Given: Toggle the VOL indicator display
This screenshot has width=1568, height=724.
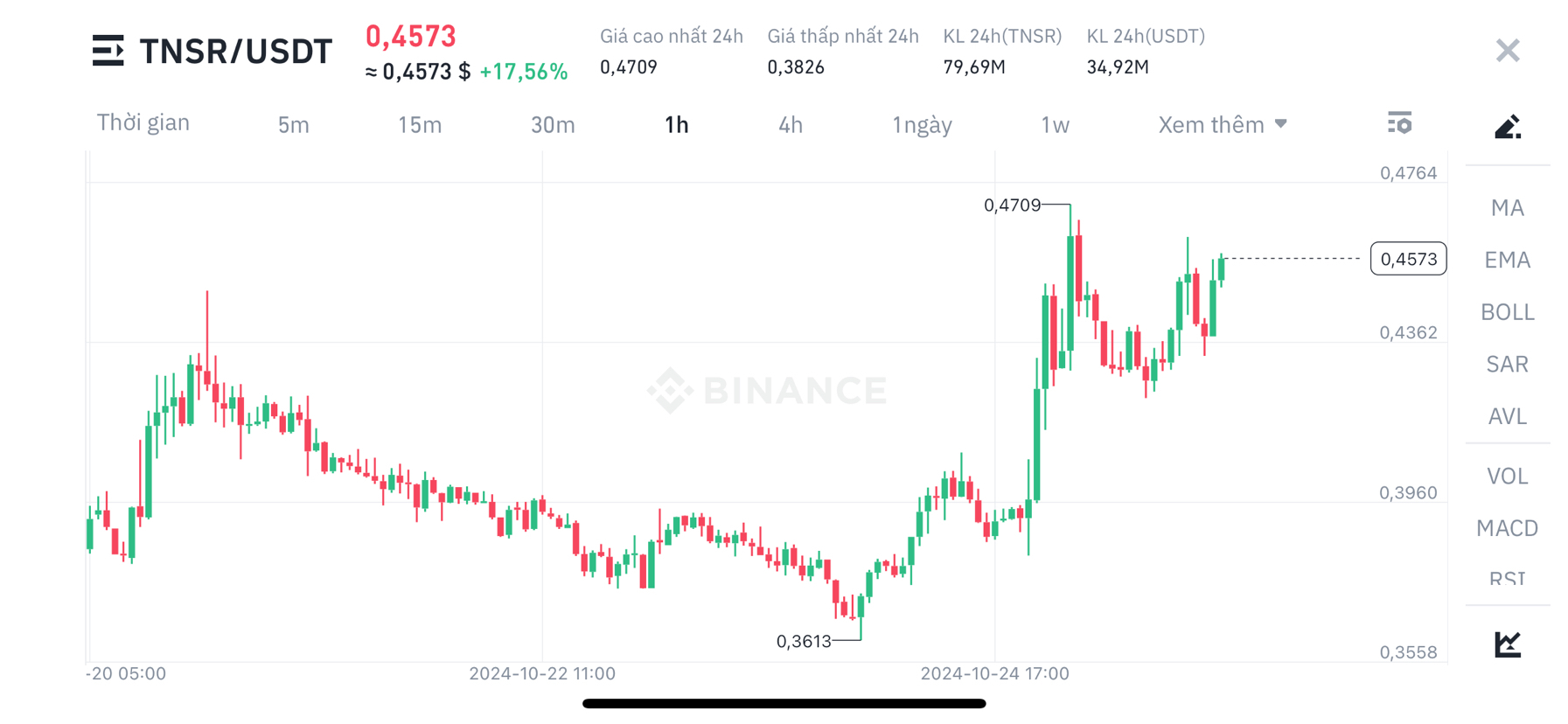Looking at the screenshot, I should 1506,475.
